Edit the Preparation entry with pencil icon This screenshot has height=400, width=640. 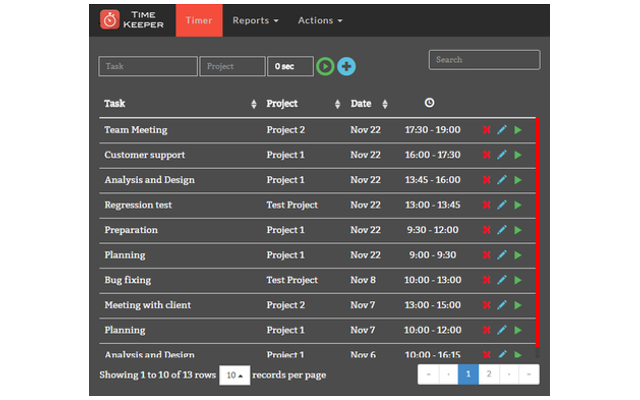click(x=502, y=230)
